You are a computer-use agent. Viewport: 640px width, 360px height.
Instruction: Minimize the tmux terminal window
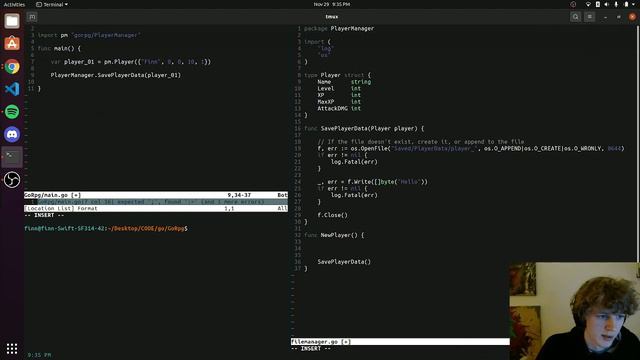click(605, 17)
